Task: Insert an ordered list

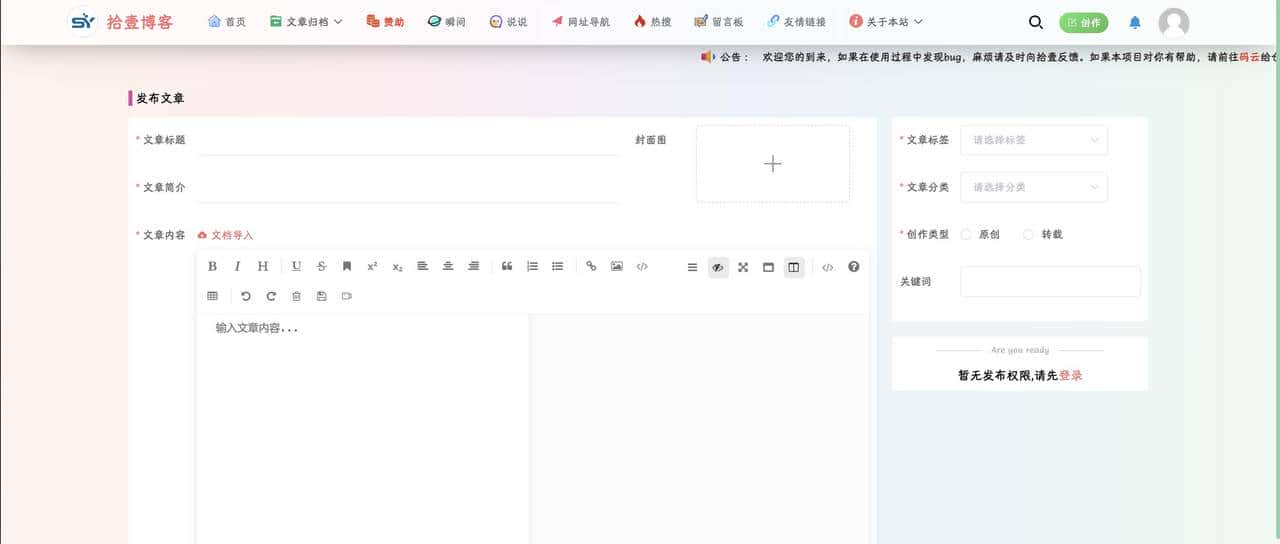Action: click(x=532, y=267)
